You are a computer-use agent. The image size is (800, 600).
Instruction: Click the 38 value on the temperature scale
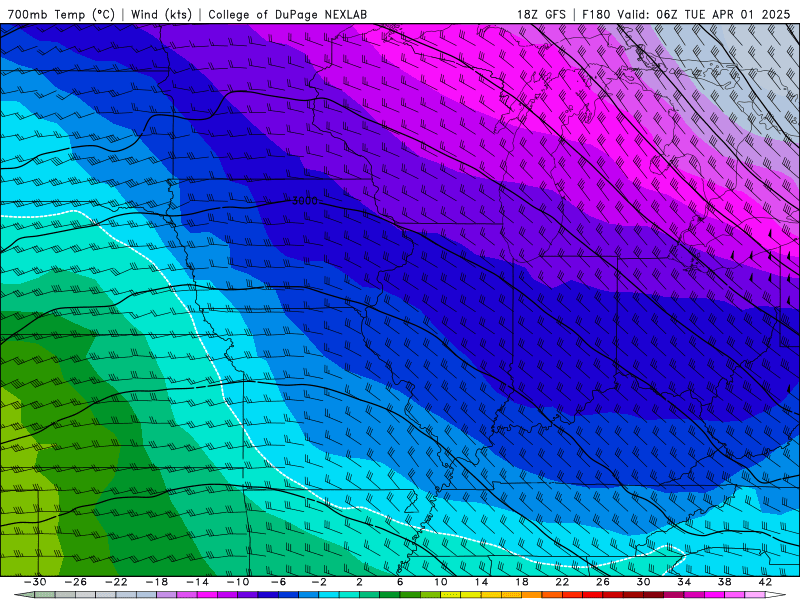point(724,582)
